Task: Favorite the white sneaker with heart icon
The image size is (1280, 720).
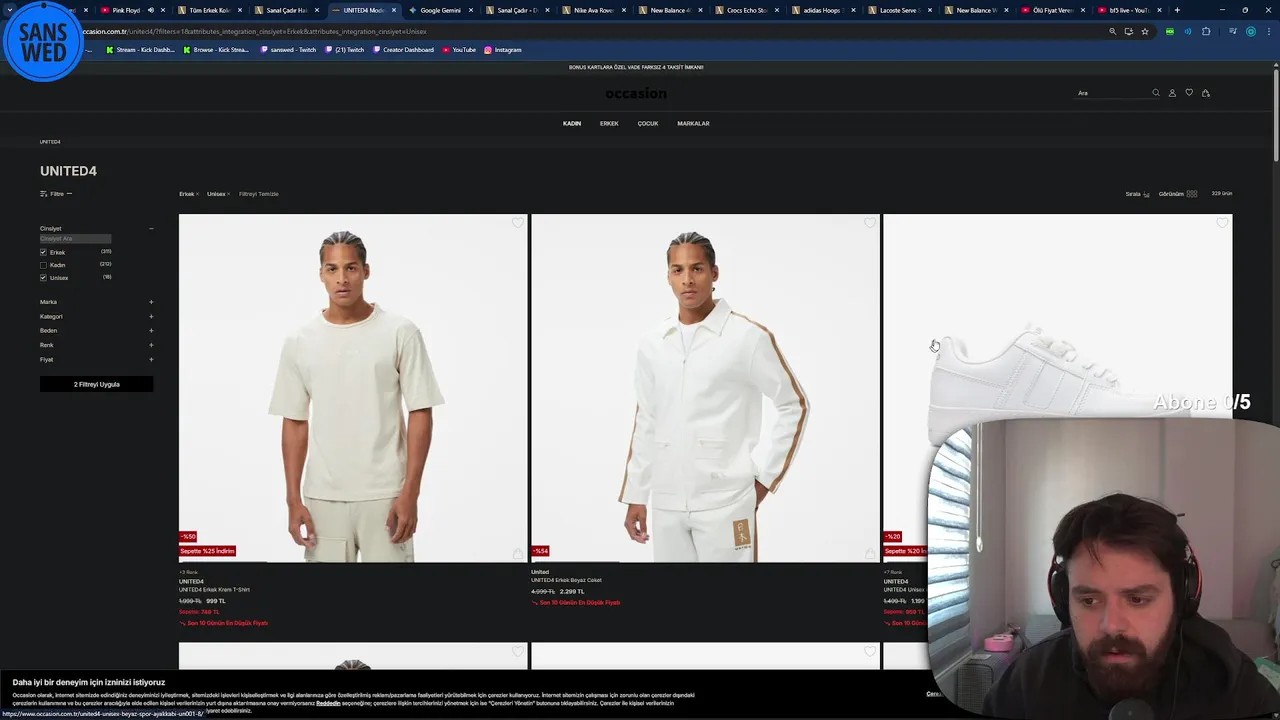Action: 1222,223
